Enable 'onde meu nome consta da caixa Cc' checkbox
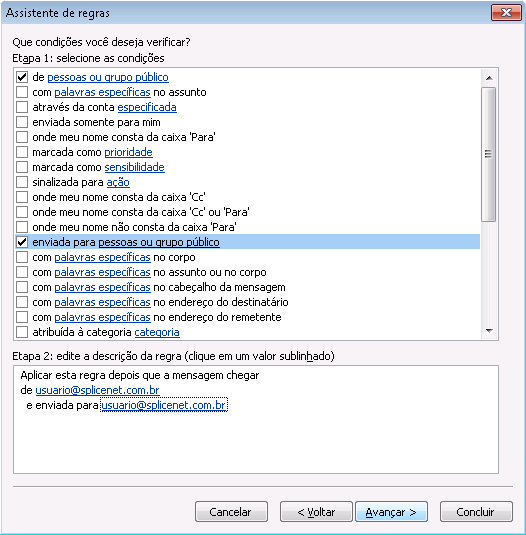 click(x=22, y=197)
